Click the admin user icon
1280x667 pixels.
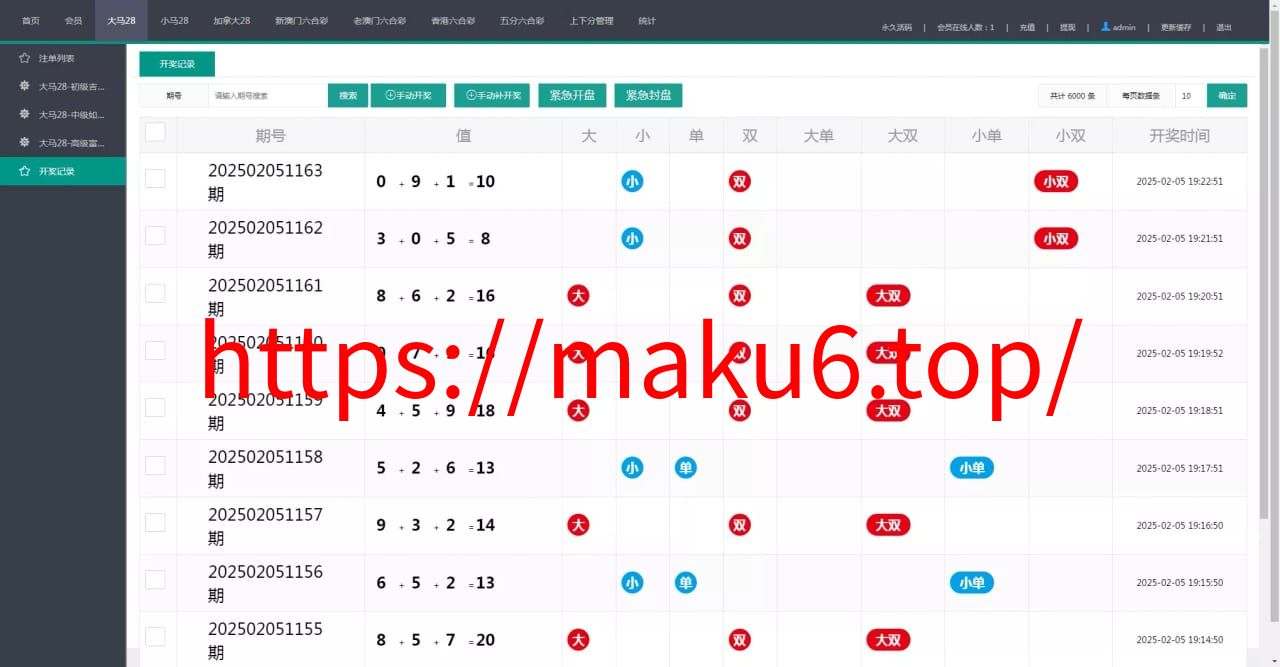1105,26
